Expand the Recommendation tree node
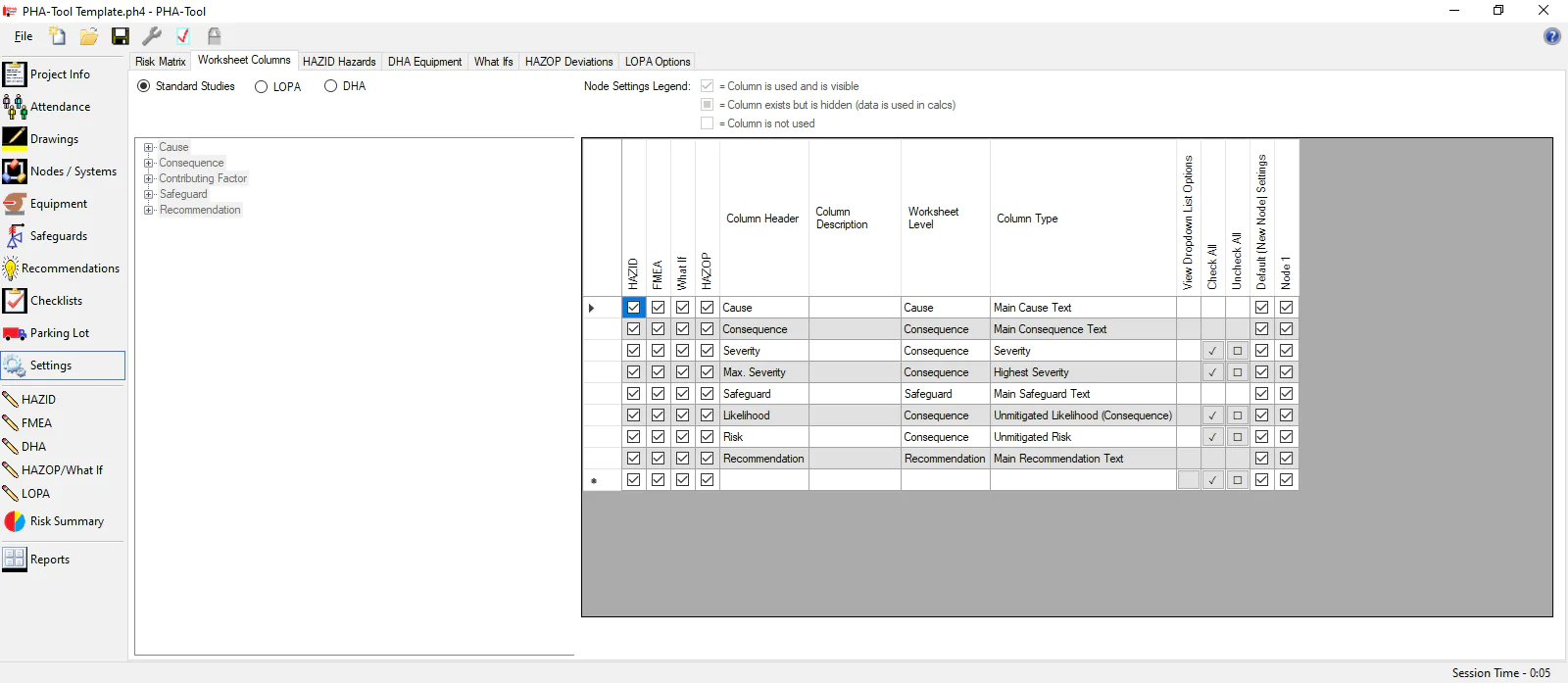 point(149,210)
